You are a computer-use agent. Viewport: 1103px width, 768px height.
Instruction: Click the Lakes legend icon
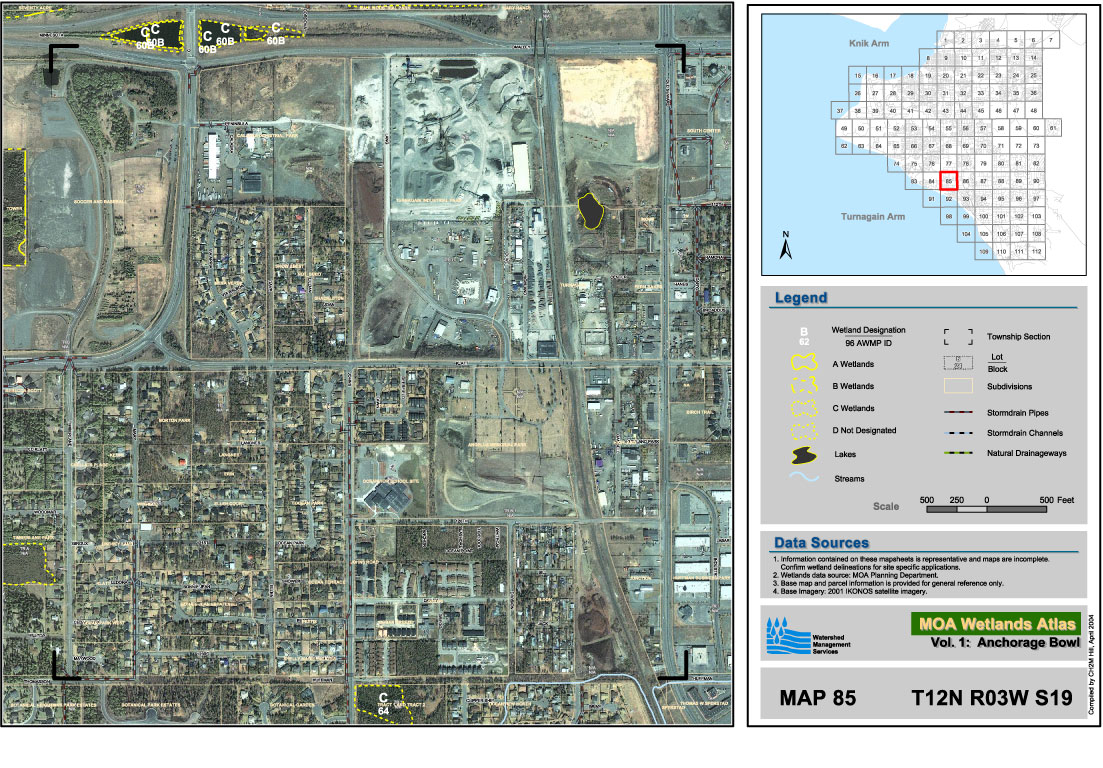805,455
